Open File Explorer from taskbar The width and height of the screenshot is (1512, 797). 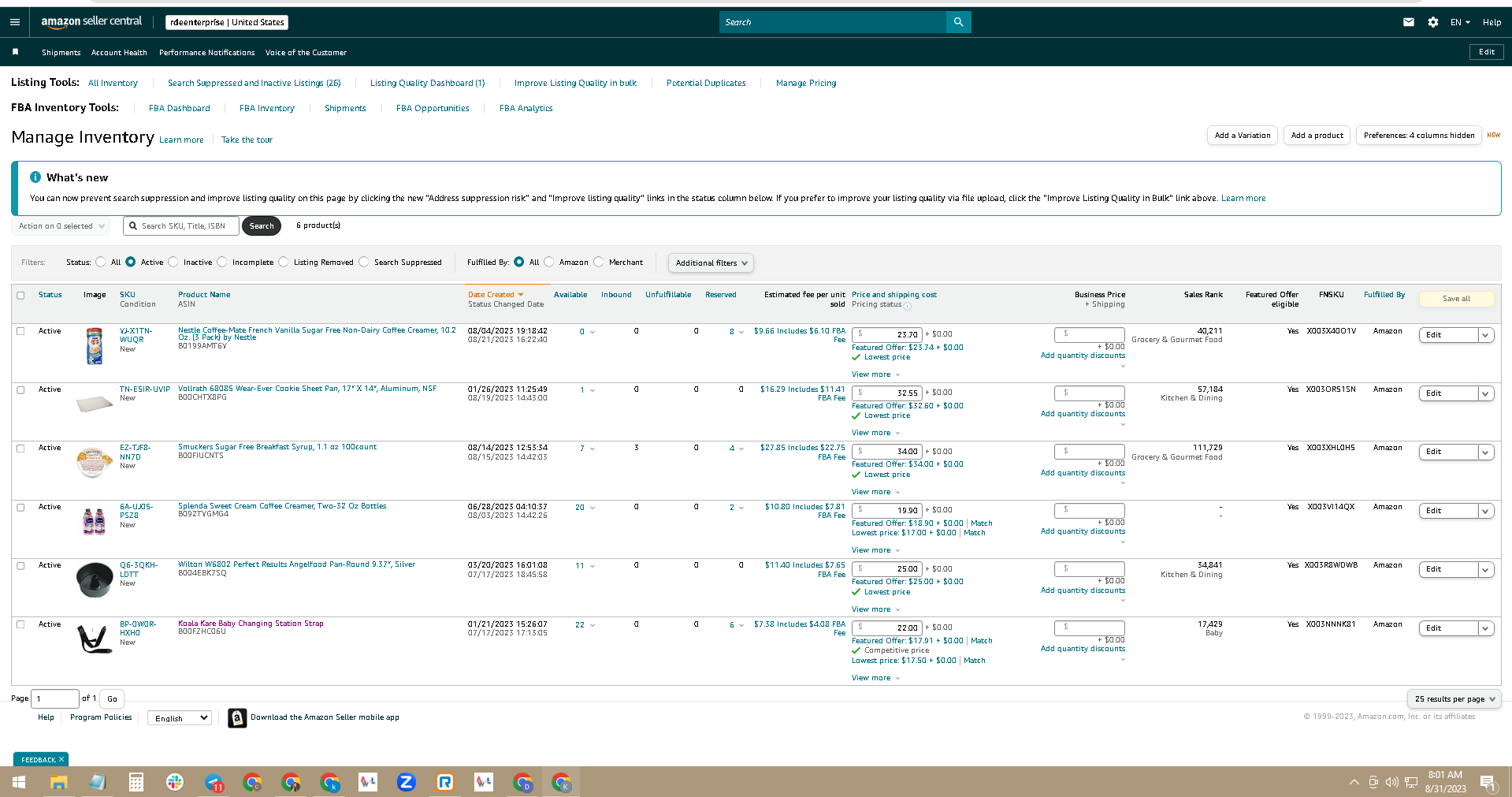click(59, 782)
